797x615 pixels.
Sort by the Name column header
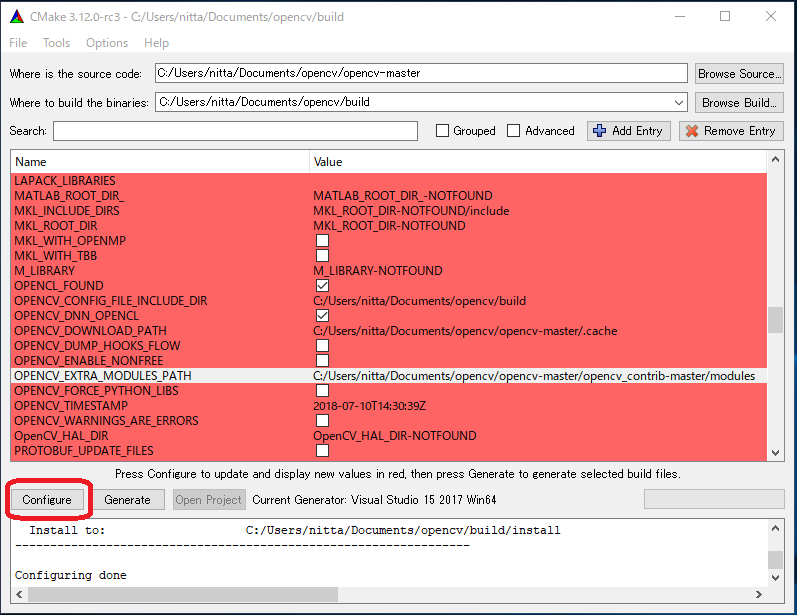click(x=160, y=161)
